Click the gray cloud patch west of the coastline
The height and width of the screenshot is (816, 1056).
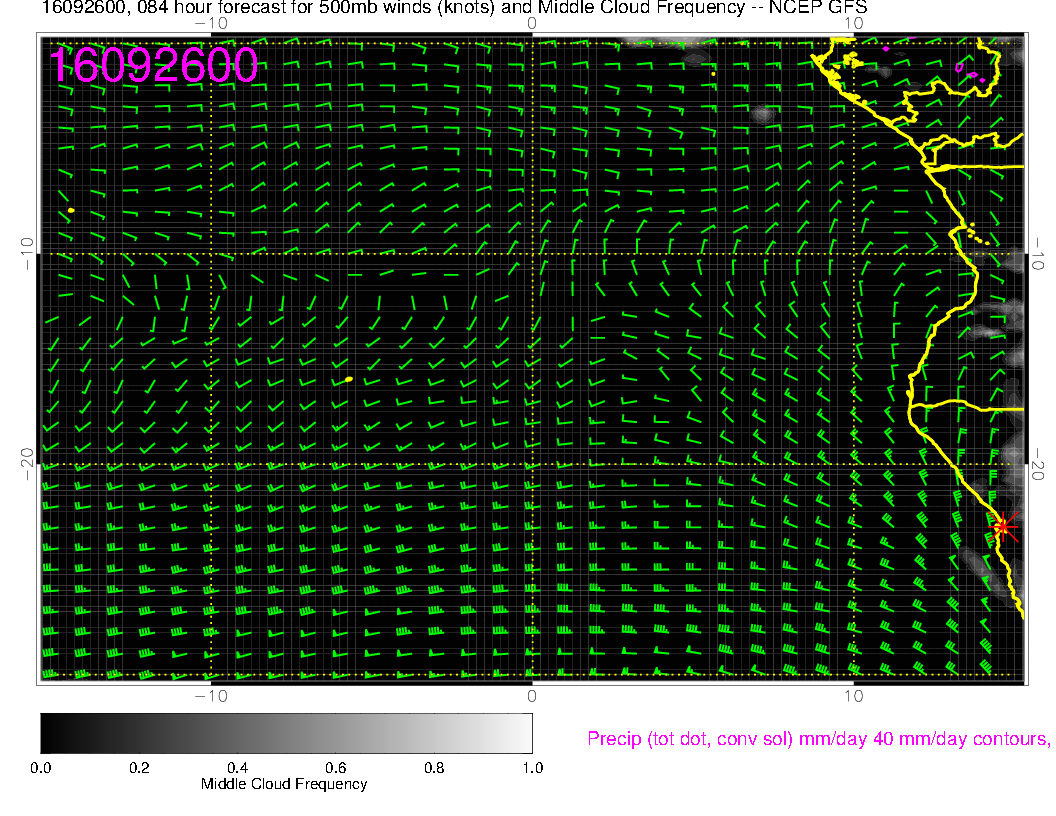click(x=764, y=114)
